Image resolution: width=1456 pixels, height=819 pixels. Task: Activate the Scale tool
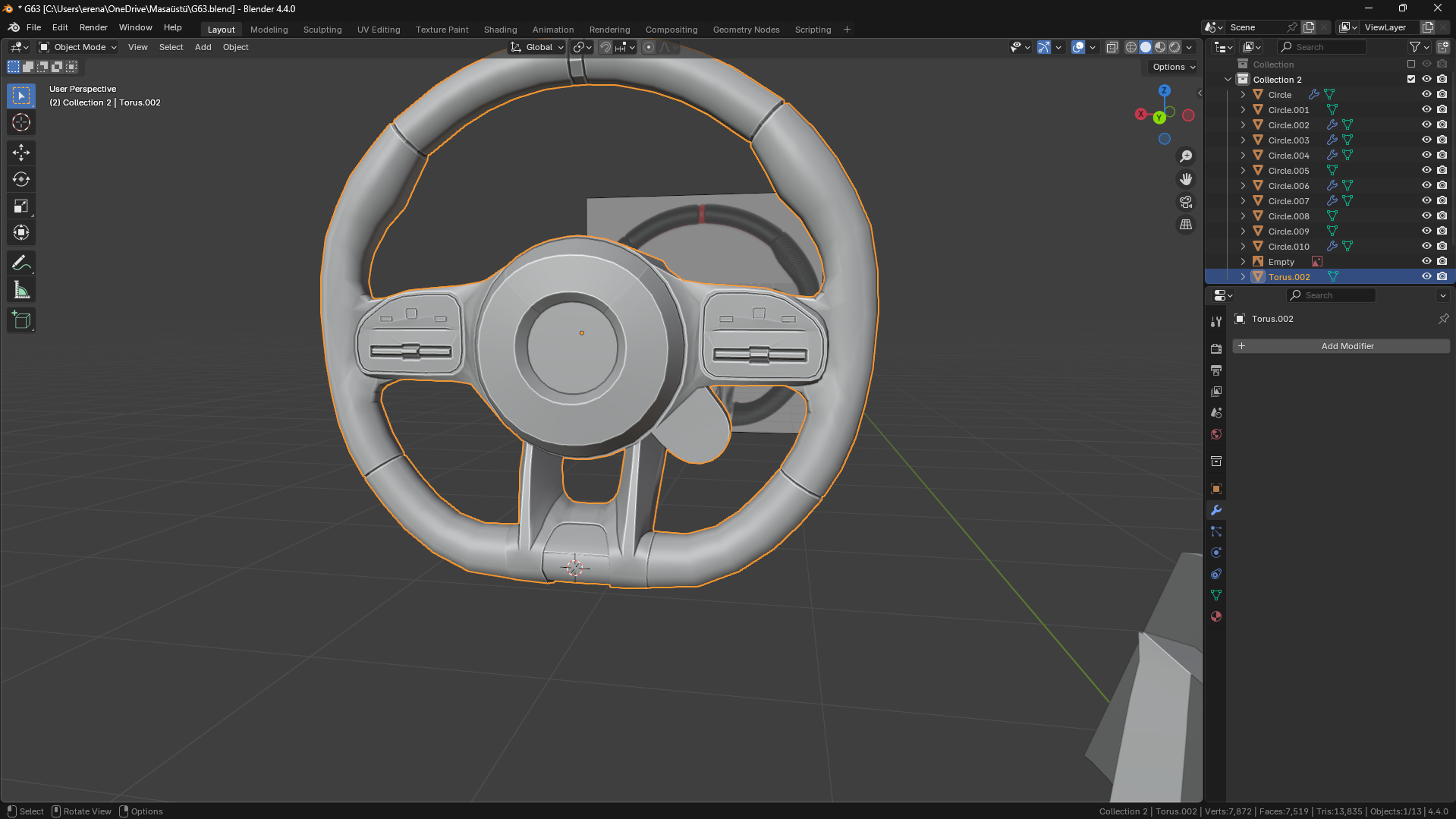pos(21,206)
